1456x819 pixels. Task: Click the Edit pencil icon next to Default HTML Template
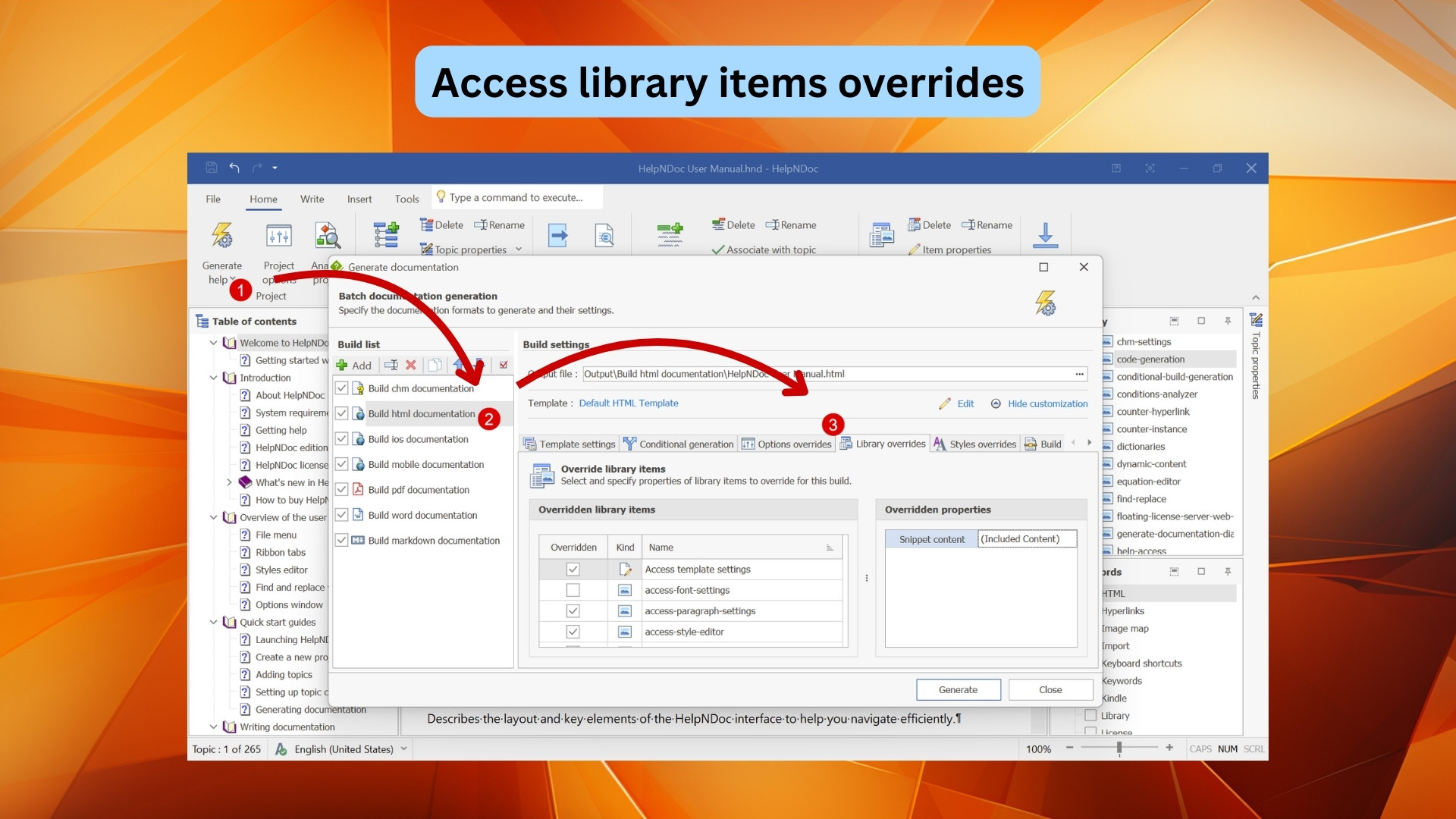tap(946, 403)
